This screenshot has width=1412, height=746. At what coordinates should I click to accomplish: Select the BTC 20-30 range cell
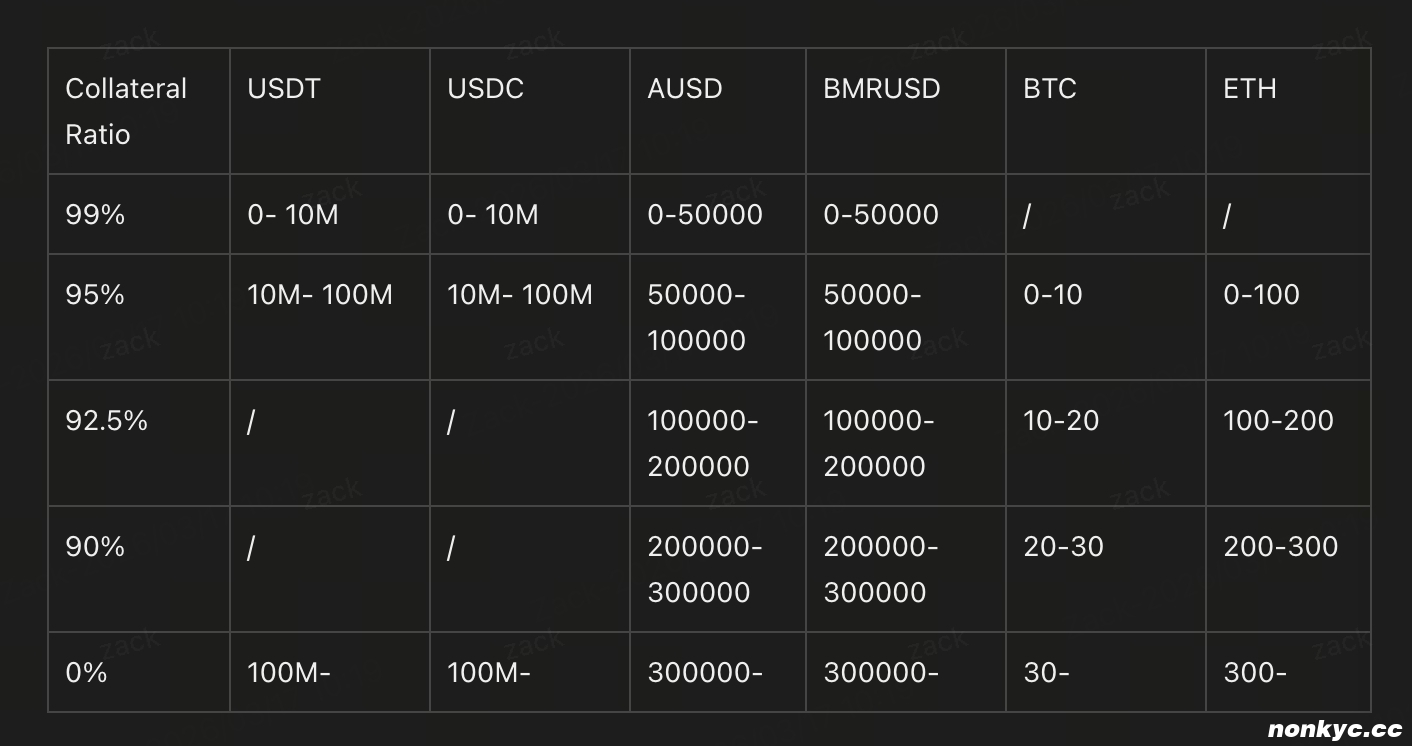coord(1063,547)
